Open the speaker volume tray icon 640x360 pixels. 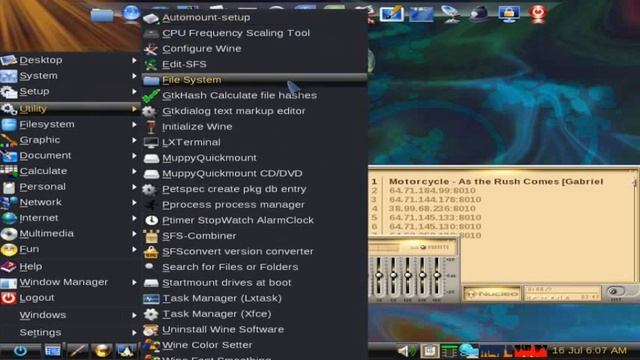[405, 351]
